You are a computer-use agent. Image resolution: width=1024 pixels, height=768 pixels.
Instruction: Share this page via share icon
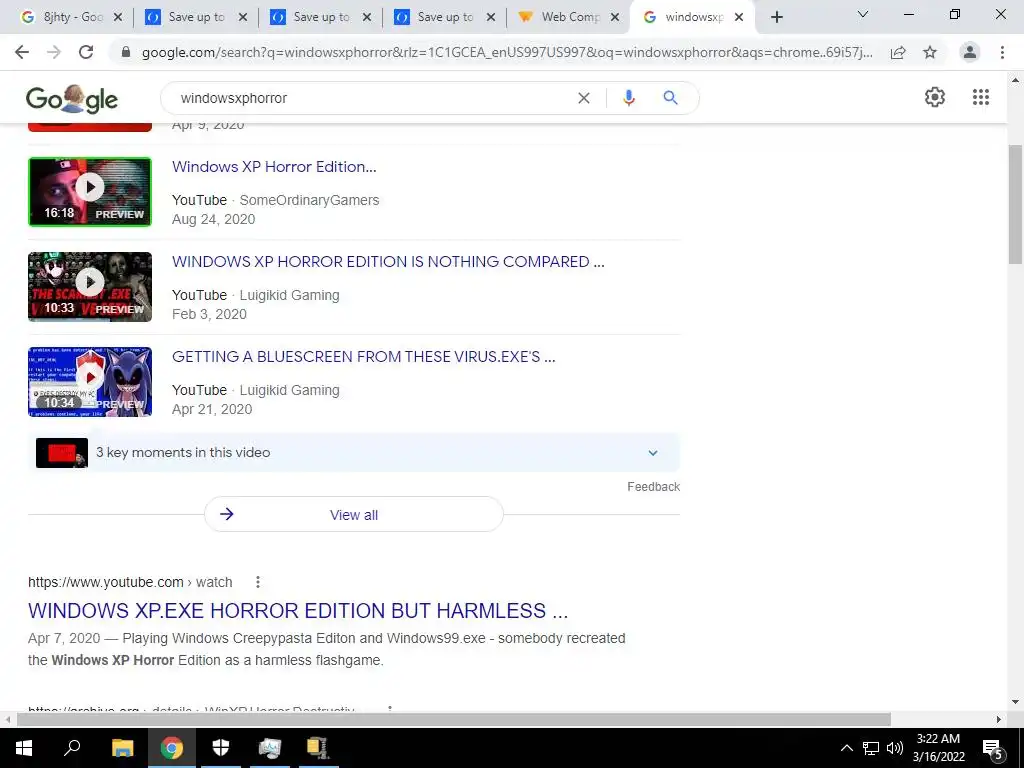click(898, 53)
